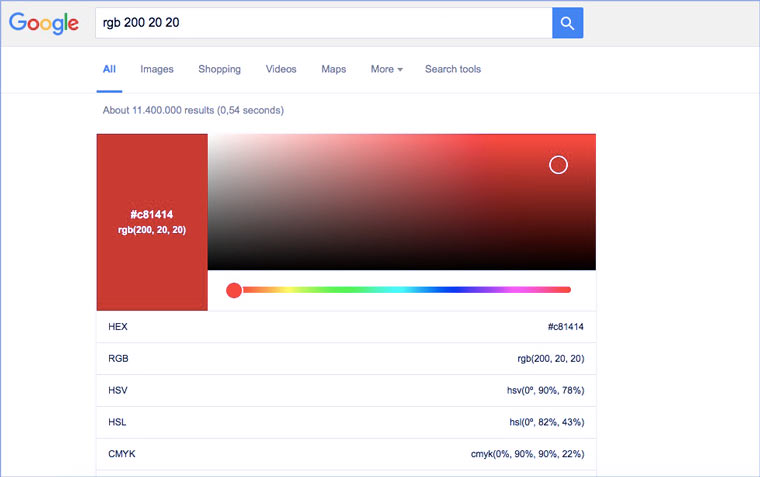
Task: Select the HSV value hsv(0°, 90%, 78%)
Action: (x=546, y=391)
